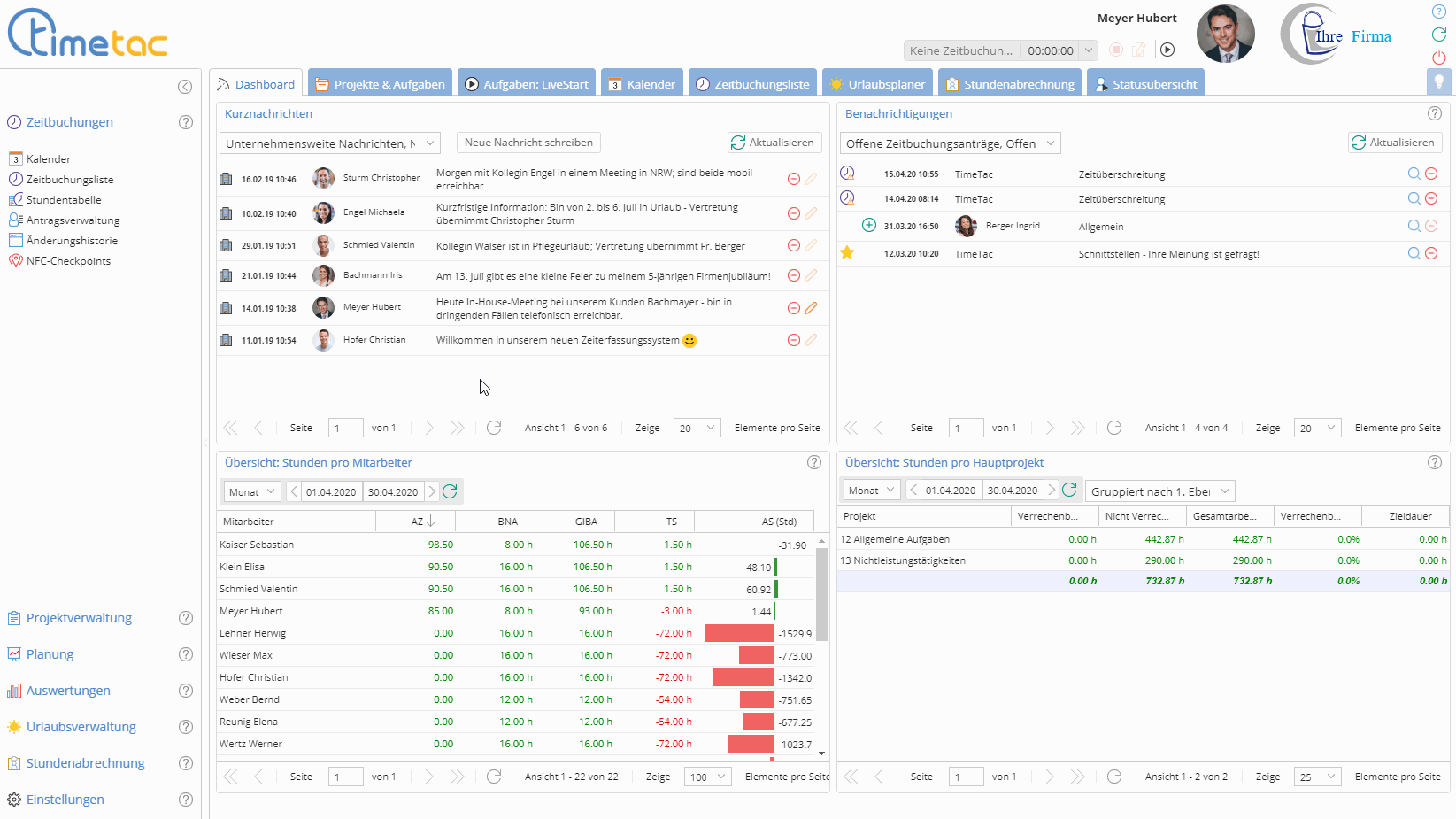The image size is (1456, 819).
Task: Collapse the left sidebar arrow
Action: pyautogui.click(x=185, y=86)
